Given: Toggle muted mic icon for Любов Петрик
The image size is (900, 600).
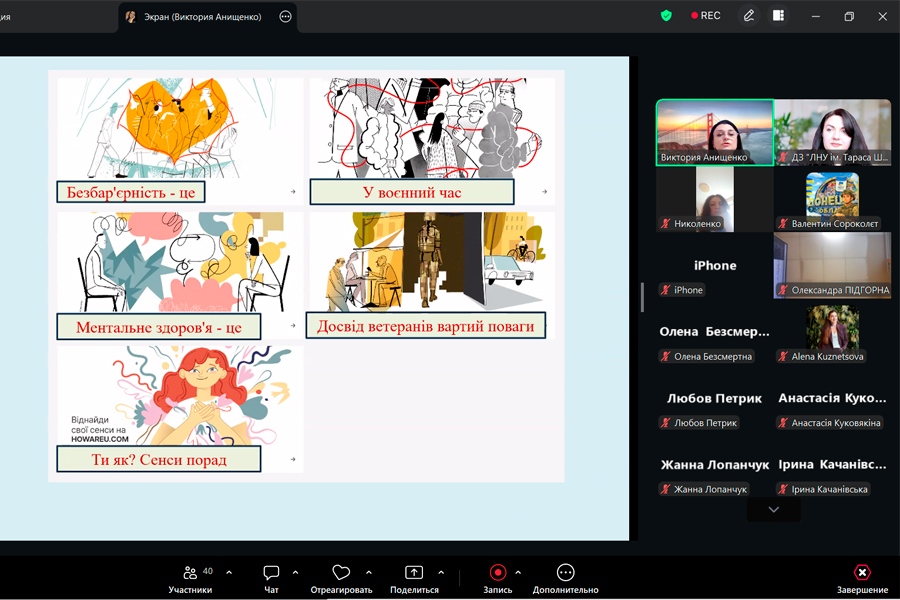Looking at the screenshot, I should coord(665,423).
